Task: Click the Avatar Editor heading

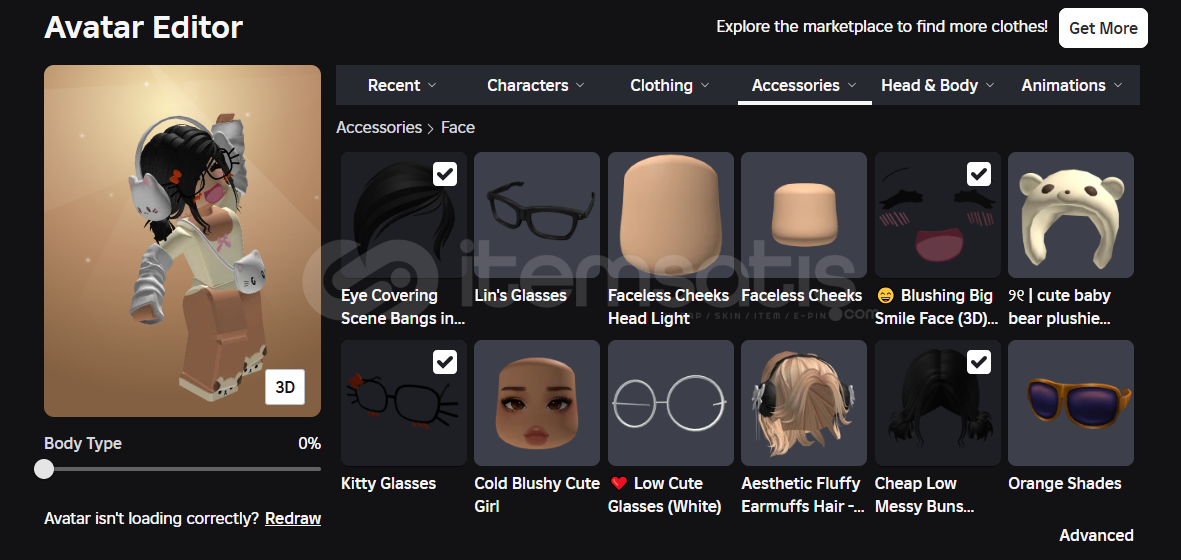Action: [x=144, y=28]
